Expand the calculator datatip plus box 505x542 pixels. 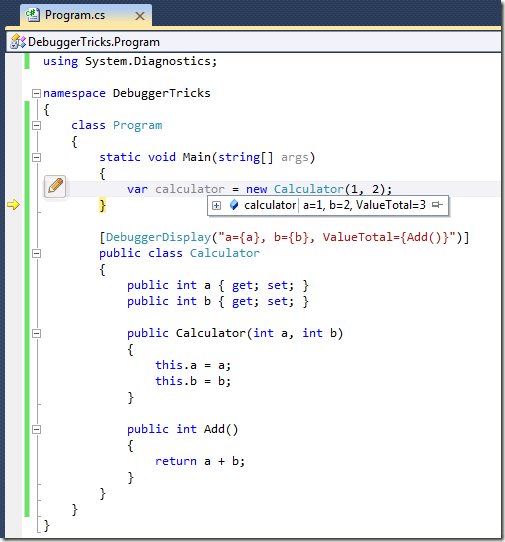point(216,206)
